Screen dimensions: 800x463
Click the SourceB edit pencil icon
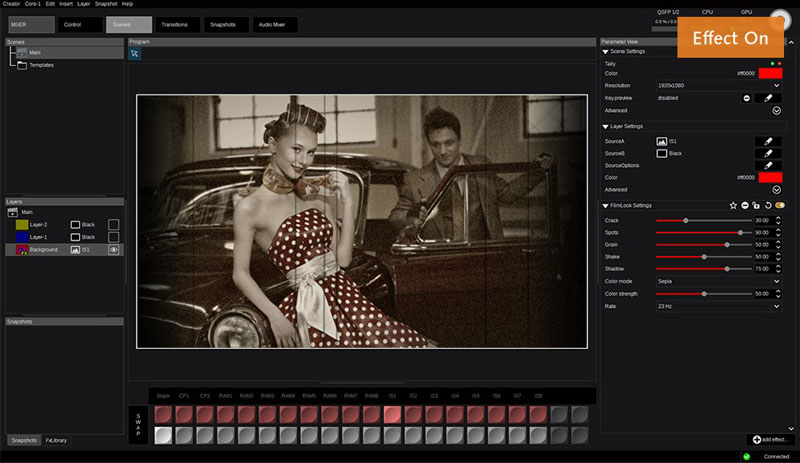(768, 153)
